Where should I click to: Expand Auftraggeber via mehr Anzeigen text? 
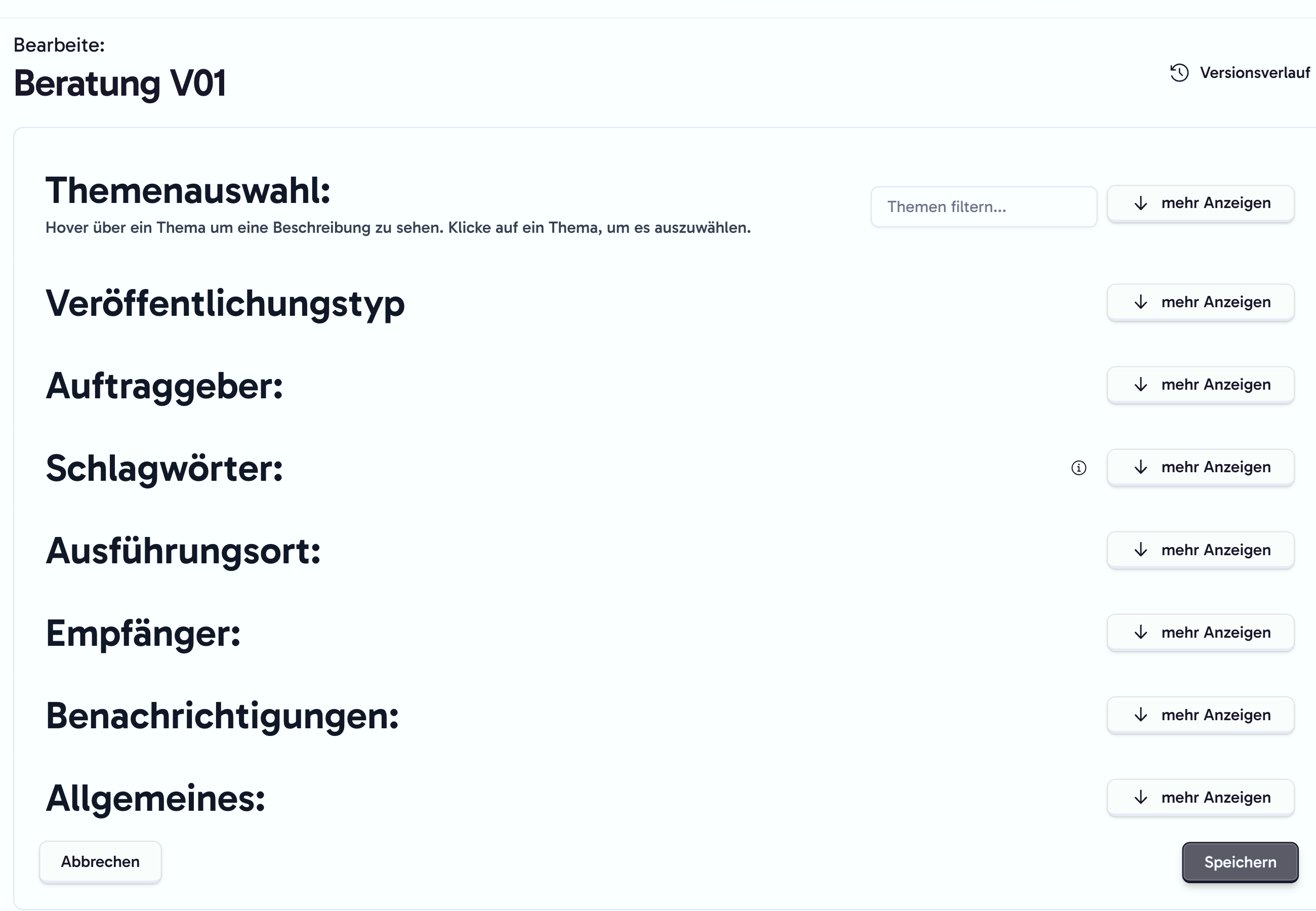pos(1216,385)
